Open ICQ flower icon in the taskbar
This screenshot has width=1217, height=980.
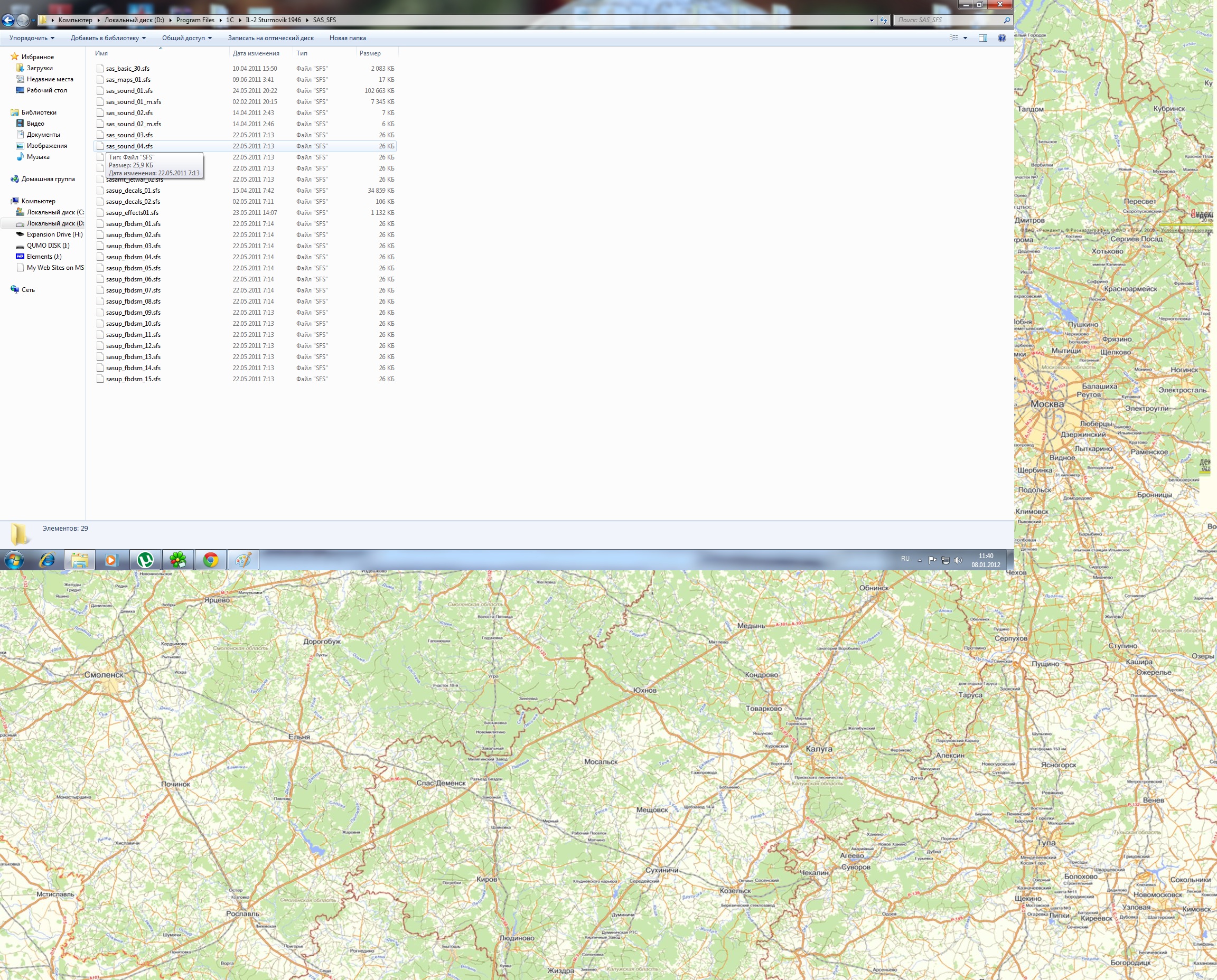pyautogui.click(x=178, y=560)
